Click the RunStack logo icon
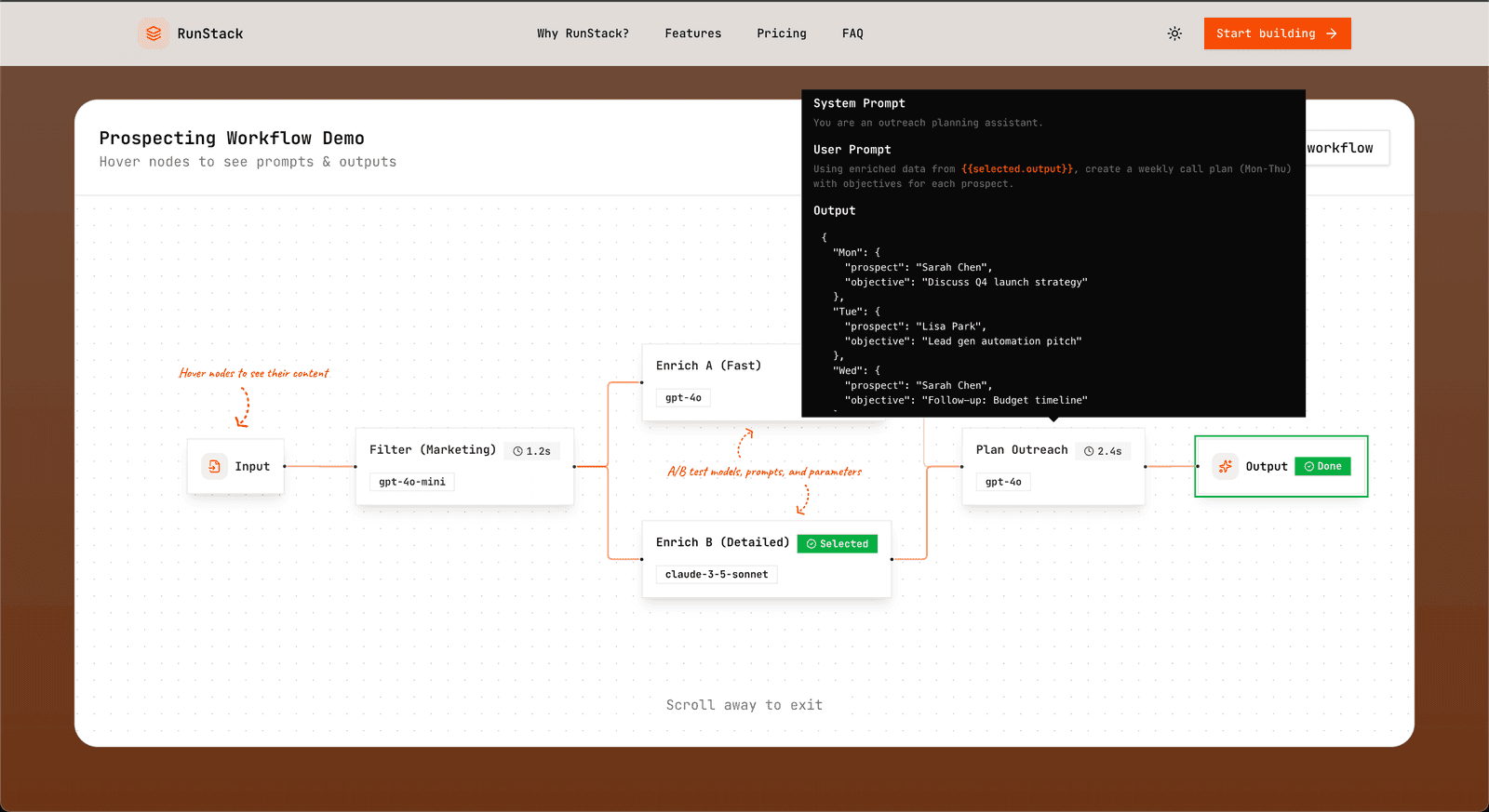This screenshot has height=812, width=1489. (x=154, y=33)
